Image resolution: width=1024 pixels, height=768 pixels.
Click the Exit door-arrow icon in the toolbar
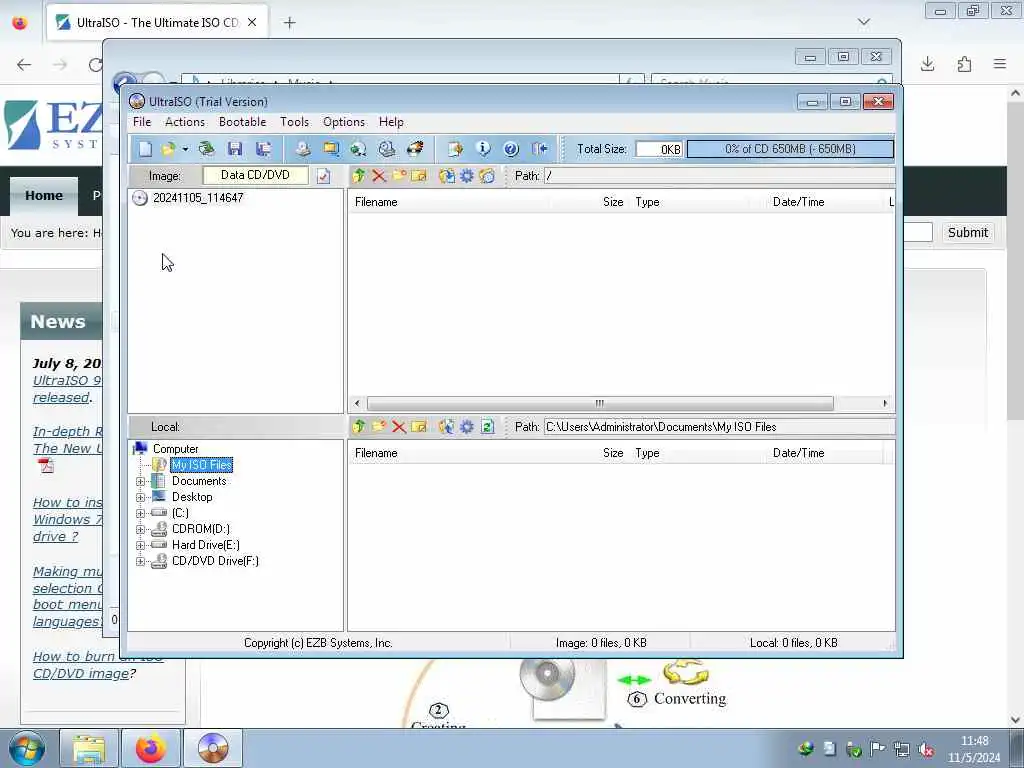tap(539, 149)
